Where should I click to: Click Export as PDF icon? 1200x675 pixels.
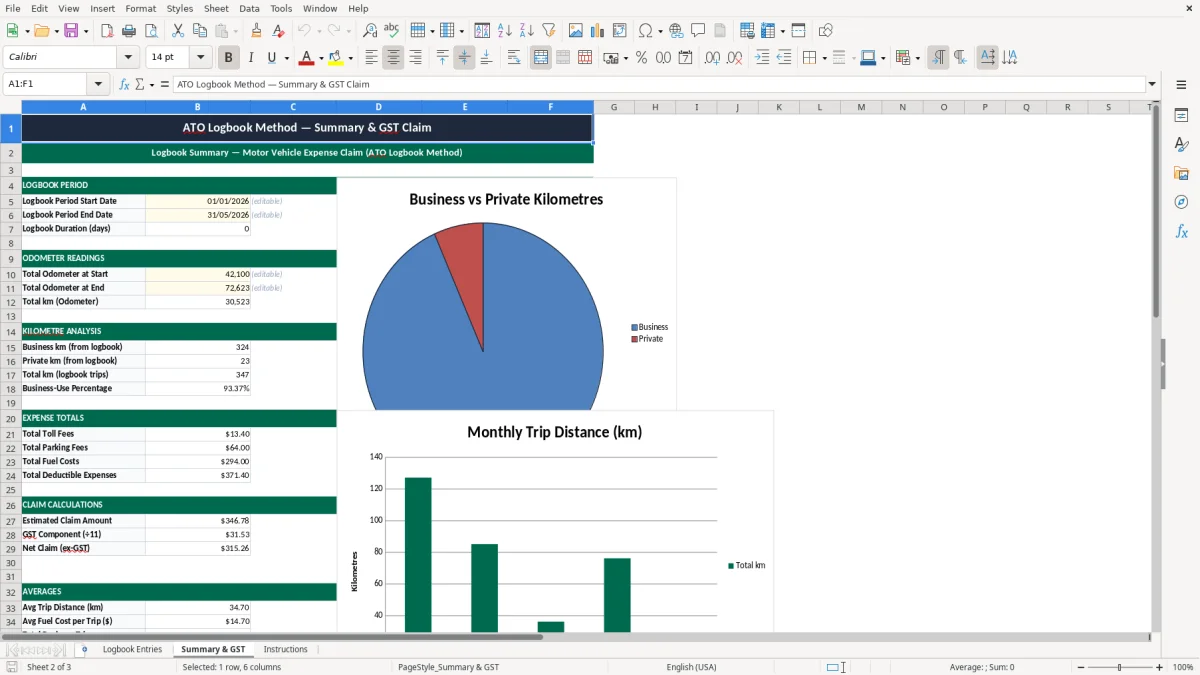tap(107, 31)
